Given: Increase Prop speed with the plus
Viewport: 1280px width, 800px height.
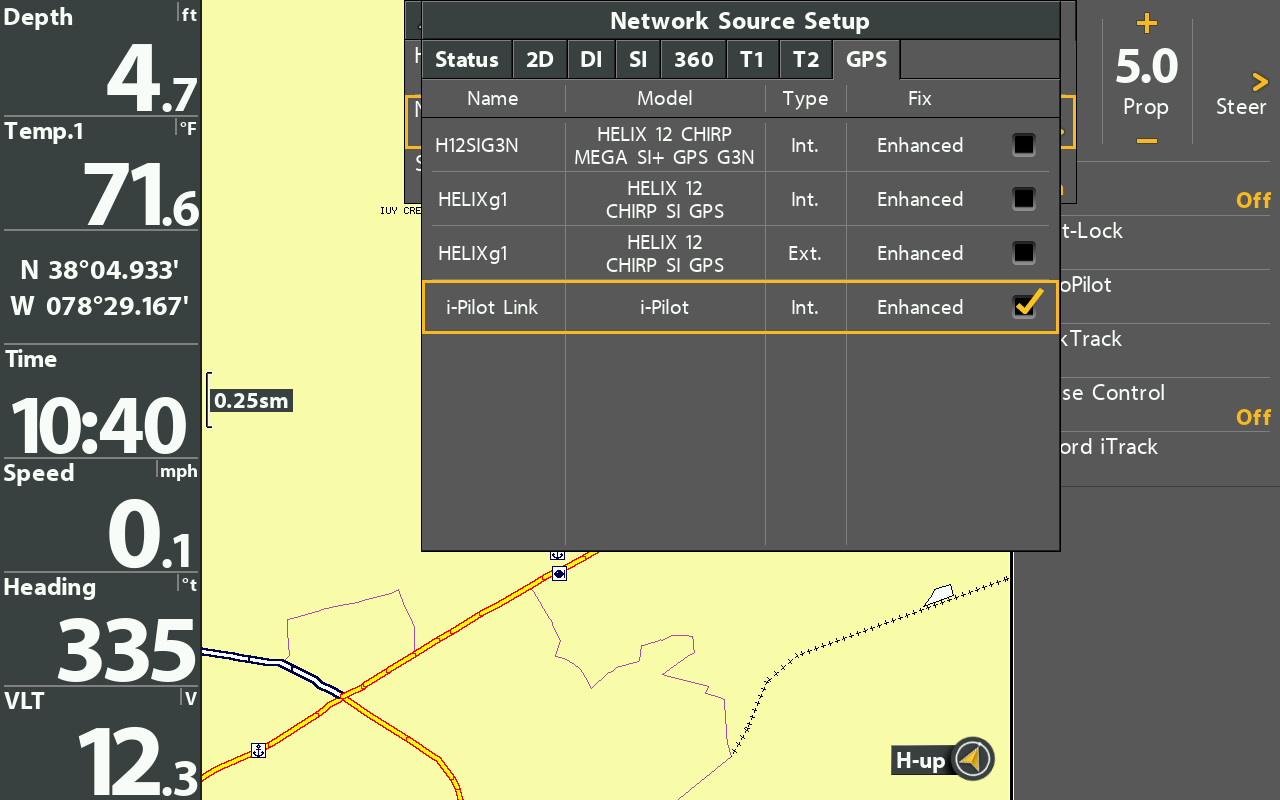Looking at the screenshot, I should [x=1147, y=24].
